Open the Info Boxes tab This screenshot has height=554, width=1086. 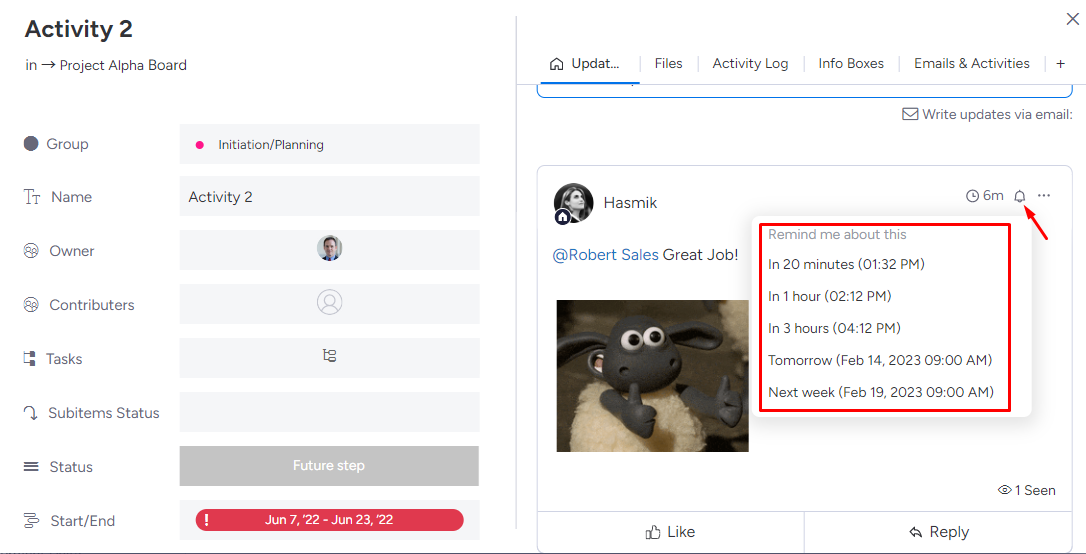(x=851, y=64)
